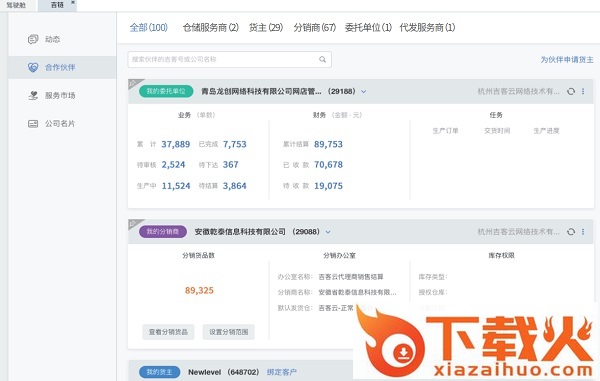This screenshot has height=381, width=600.
Task: Click the 合作伙伴 heart icon
Action: [33, 67]
